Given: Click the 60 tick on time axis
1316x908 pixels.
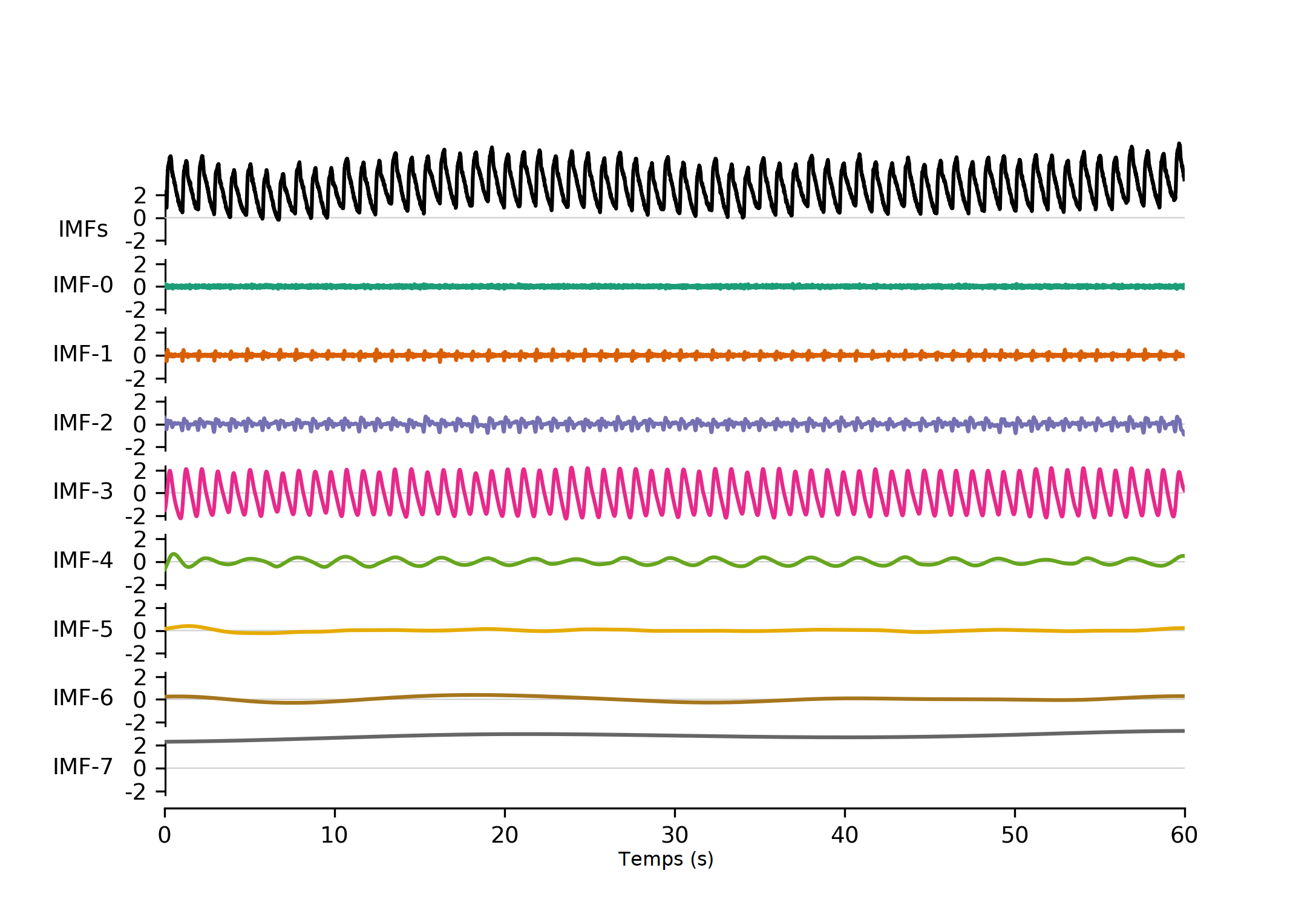Looking at the screenshot, I should pyautogui.click(x=1184, y=836).
